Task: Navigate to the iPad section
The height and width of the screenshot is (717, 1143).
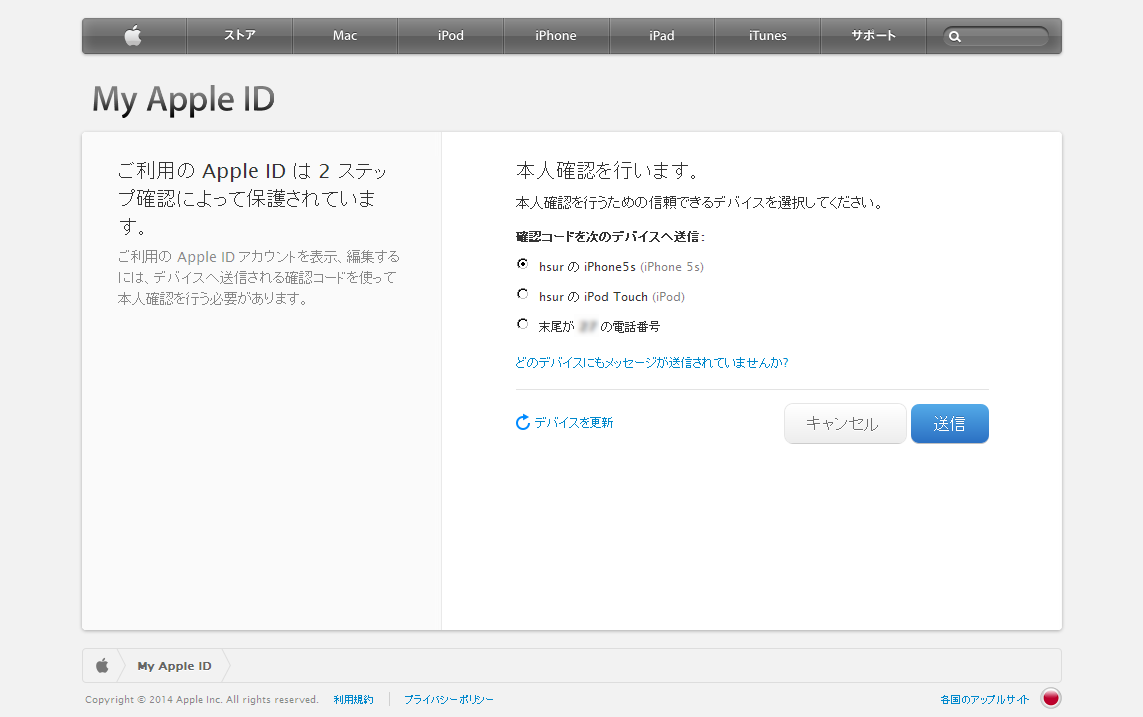Action: click(662, 36)
